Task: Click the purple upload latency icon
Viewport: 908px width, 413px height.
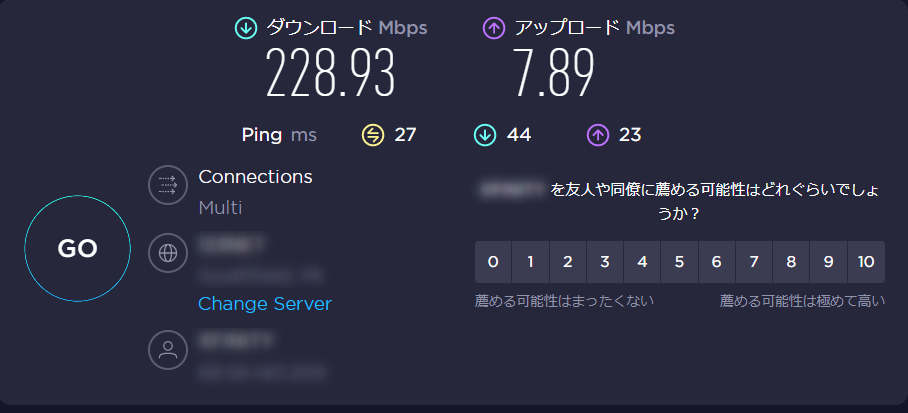Action: click(597, 134)
